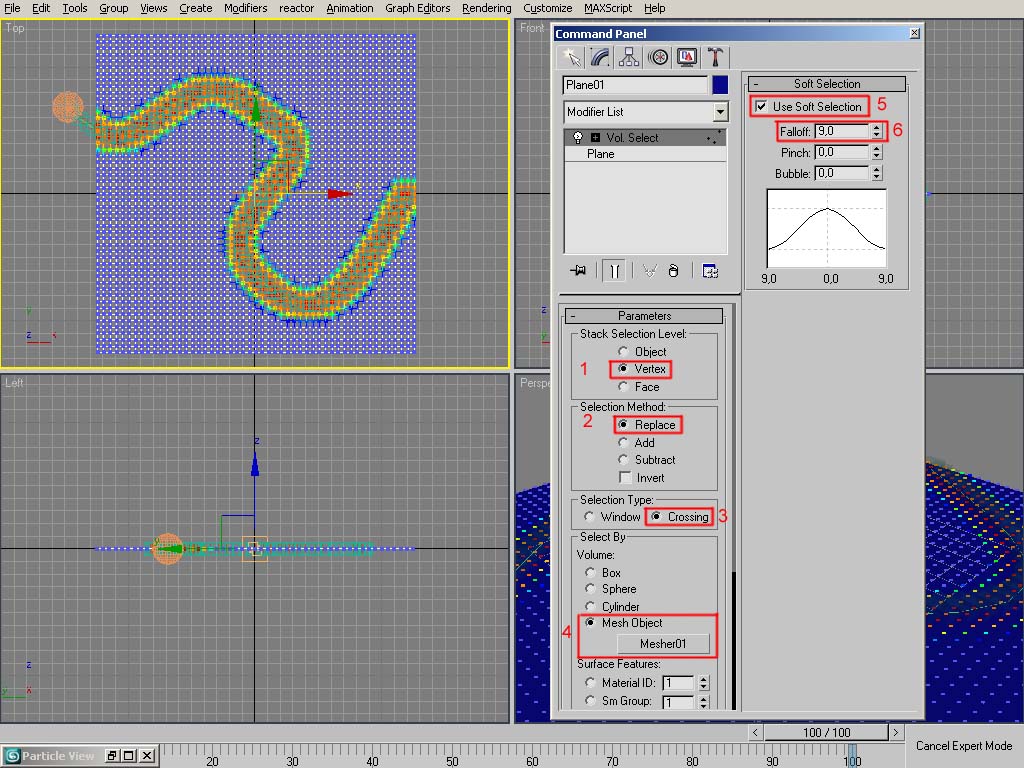Expand the Vol. Select sub-object tree
This screenshot has width=1024, height=768.
595,138
